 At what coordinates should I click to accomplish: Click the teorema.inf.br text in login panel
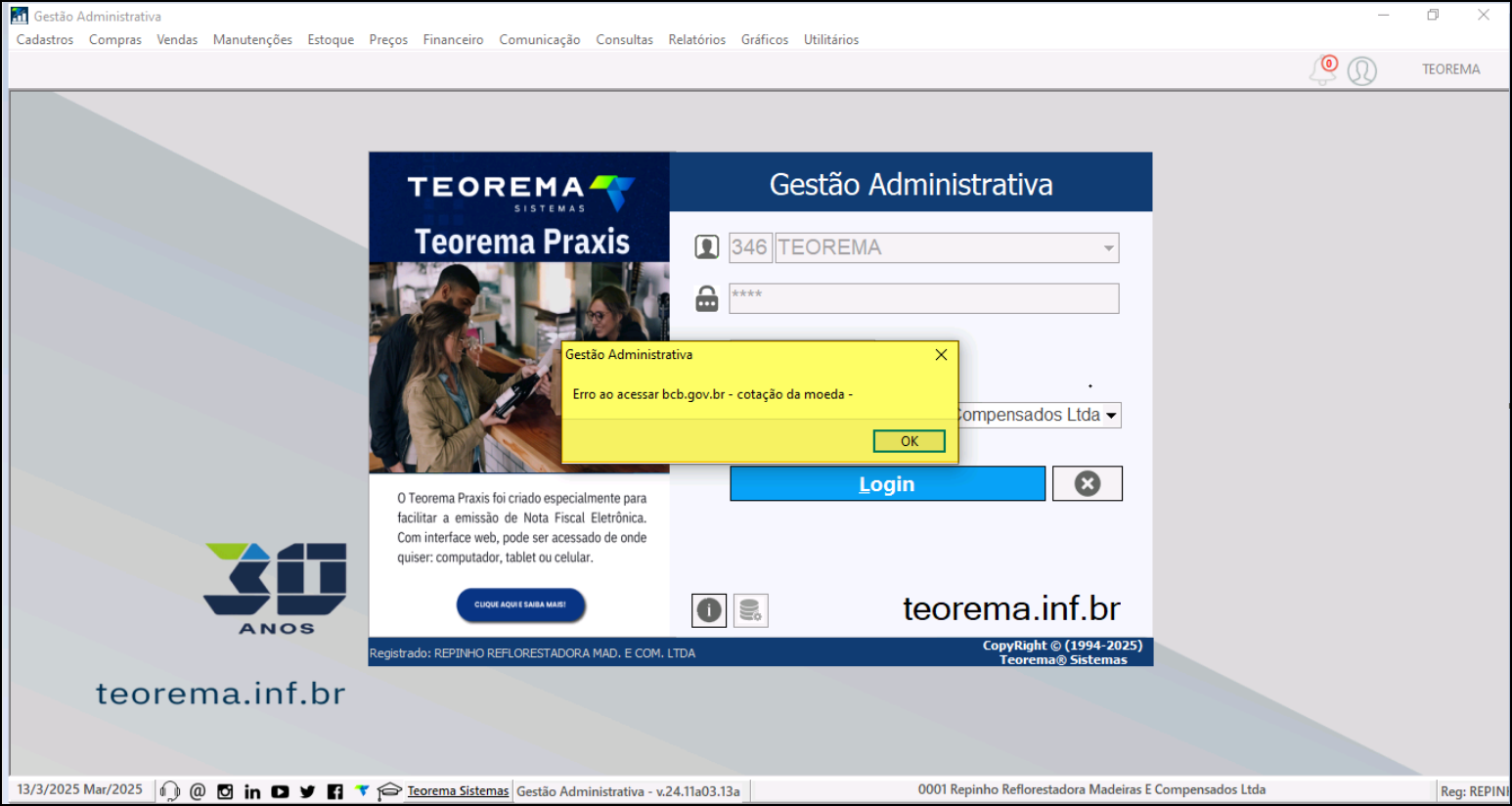tap(1011, 608)
